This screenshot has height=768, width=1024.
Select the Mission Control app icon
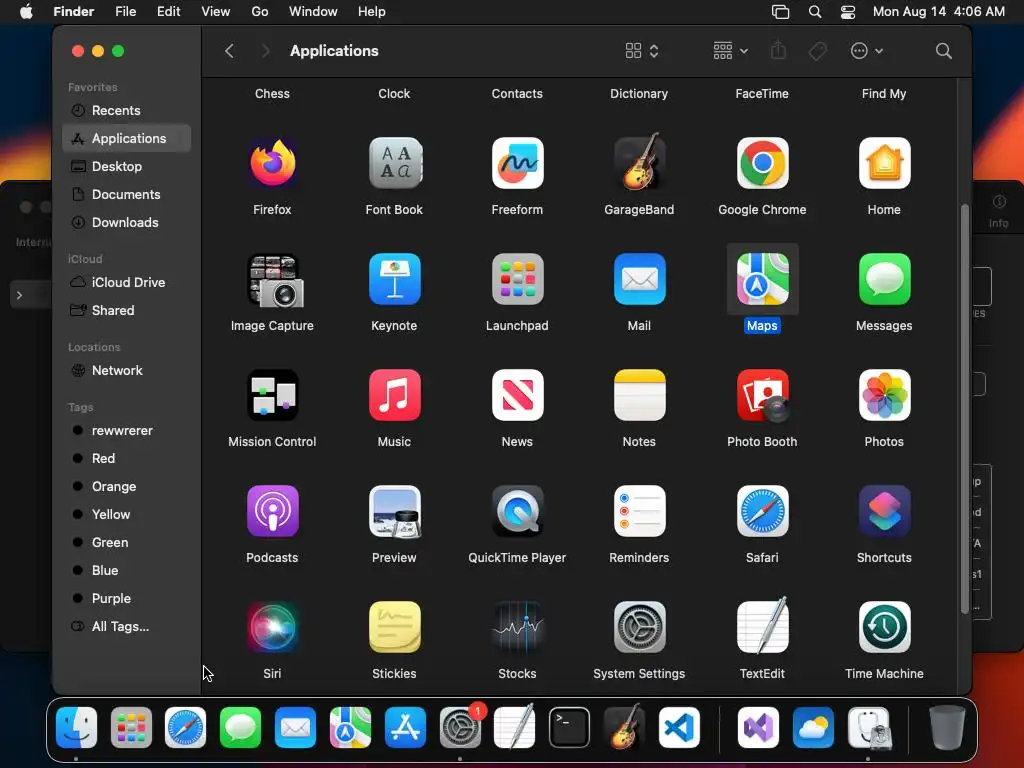pyautogui.click(x=272, y=395)
